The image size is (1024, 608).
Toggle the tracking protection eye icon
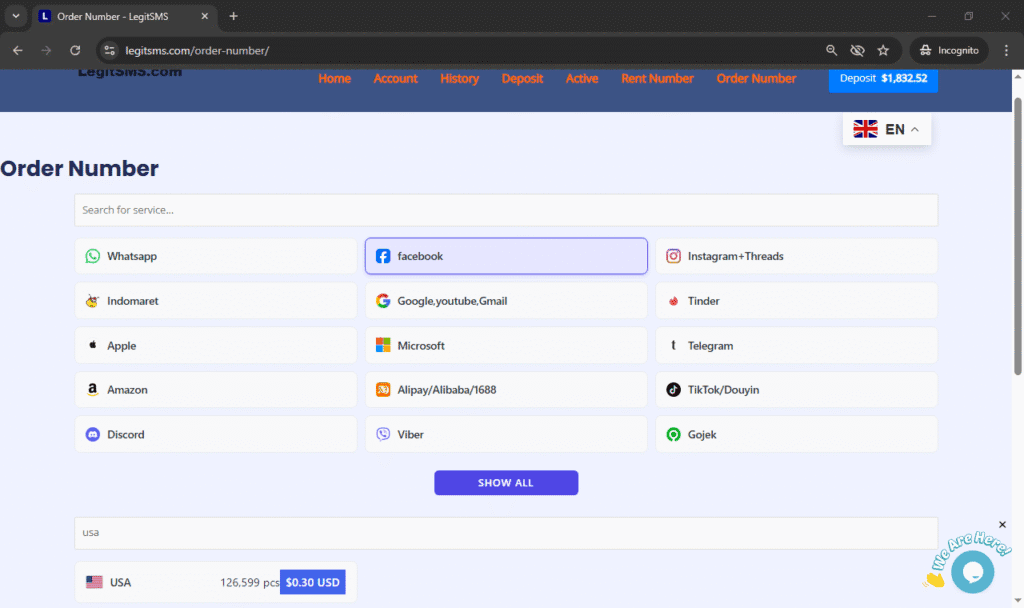[x=857, y=50]
